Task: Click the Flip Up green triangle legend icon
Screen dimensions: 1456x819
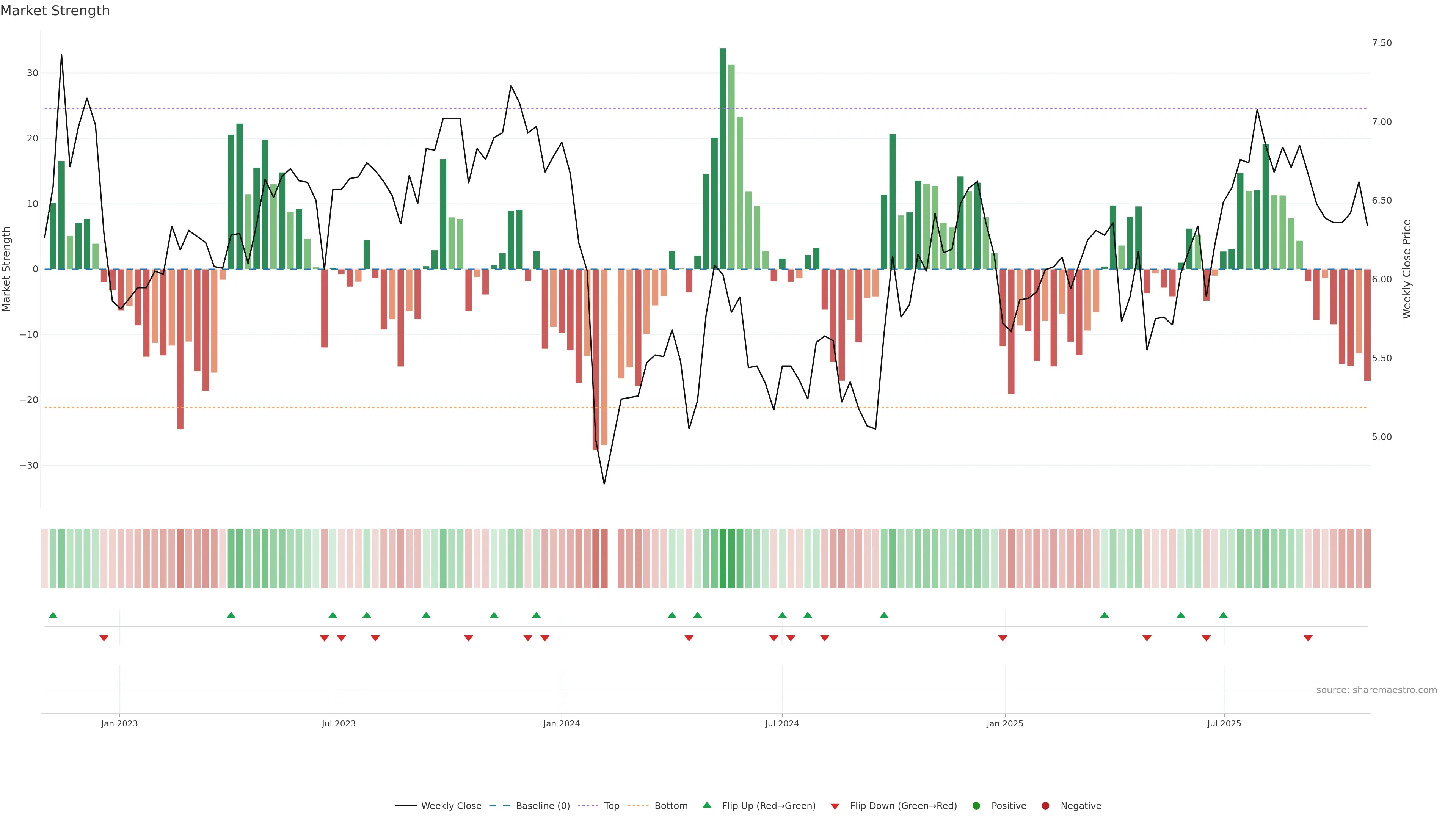Action: pyautogui.click(x=706, y=805)
